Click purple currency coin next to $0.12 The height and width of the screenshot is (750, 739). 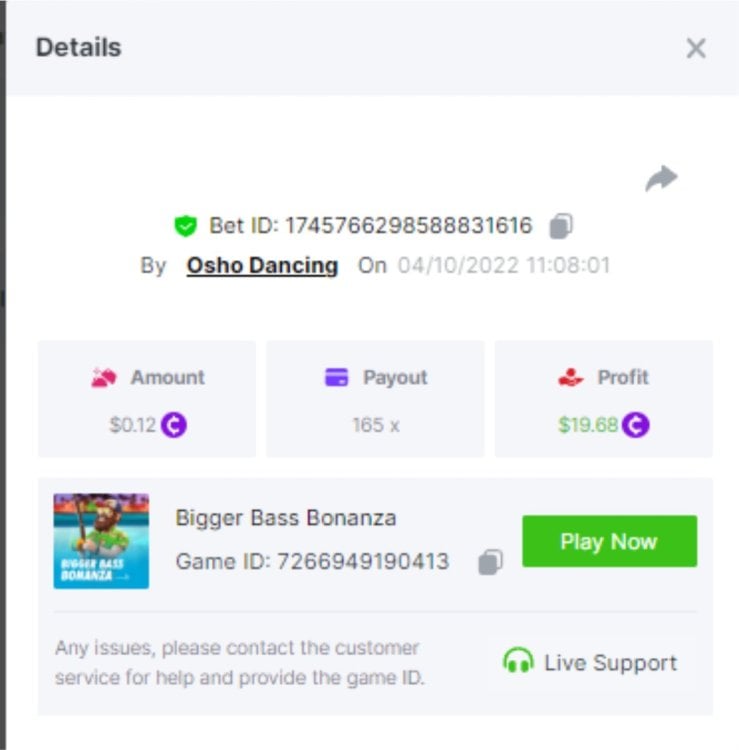pyautogui.click(x=174, y=425)
